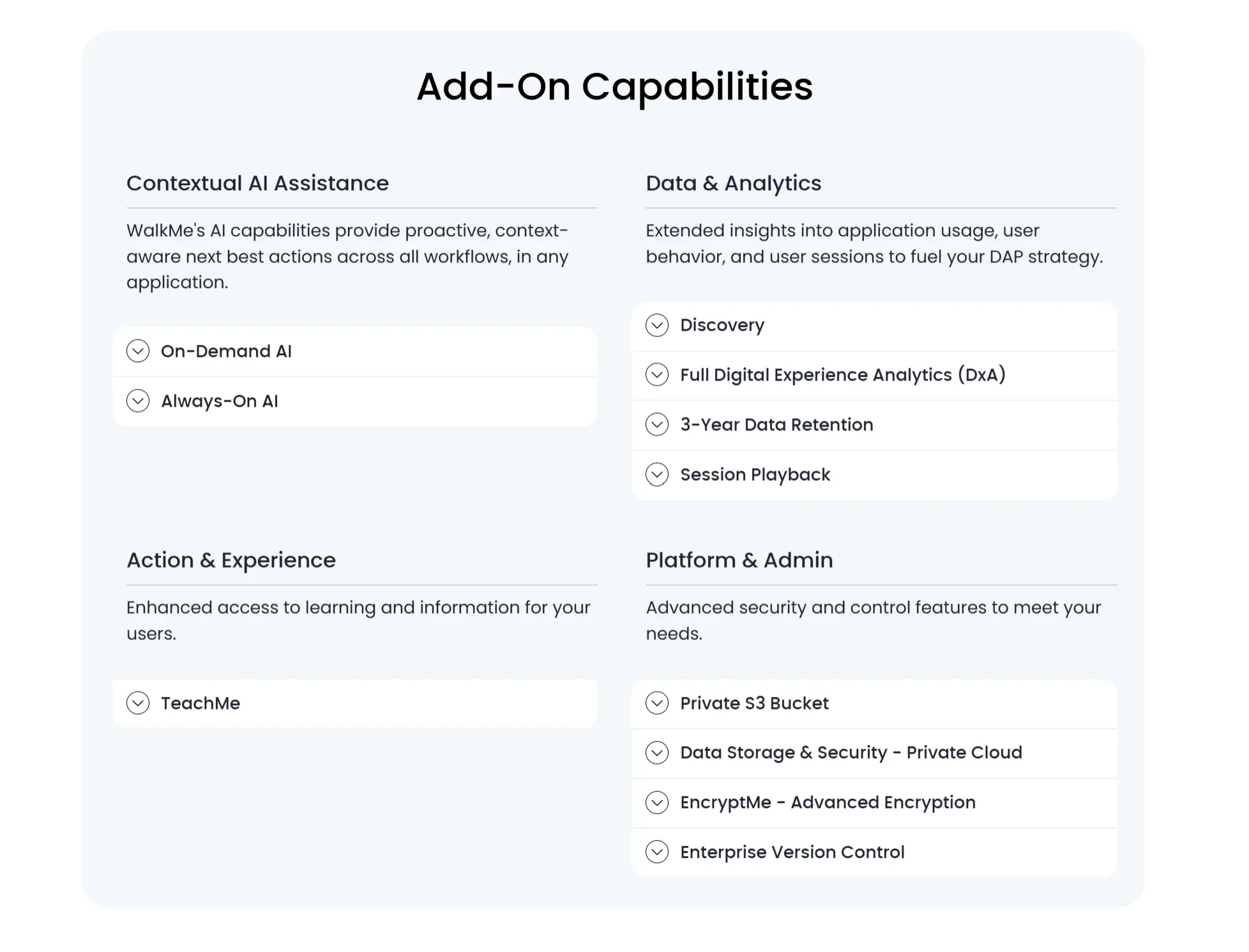Image resolution: width=1249 pixels, height=952 pixels.
Task: Click the Enhanced access to learning description
Action: tap(358, 620)
